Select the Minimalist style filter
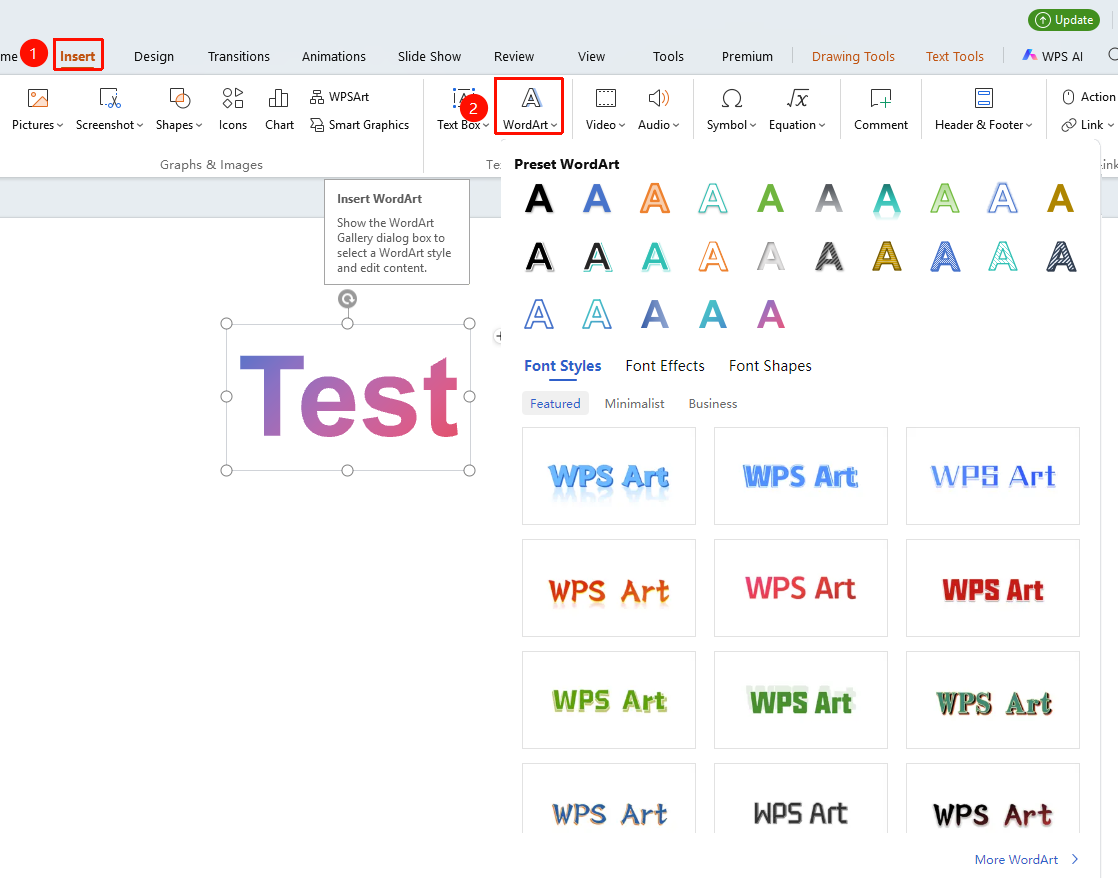 [635, 404]
